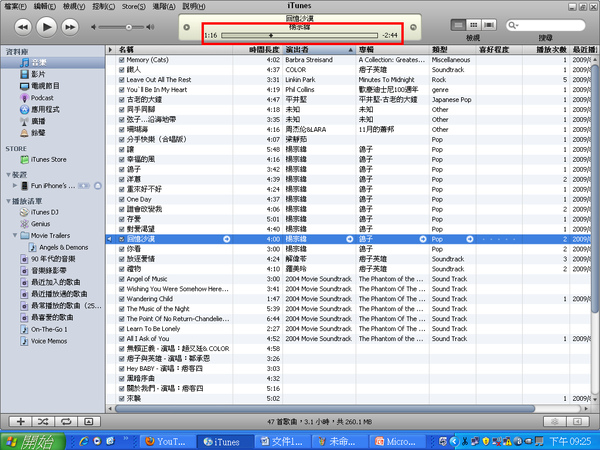This screenshot has width=600, height=450.
Task: Collapse the 播放清單 section
Action: coord(8,201)
